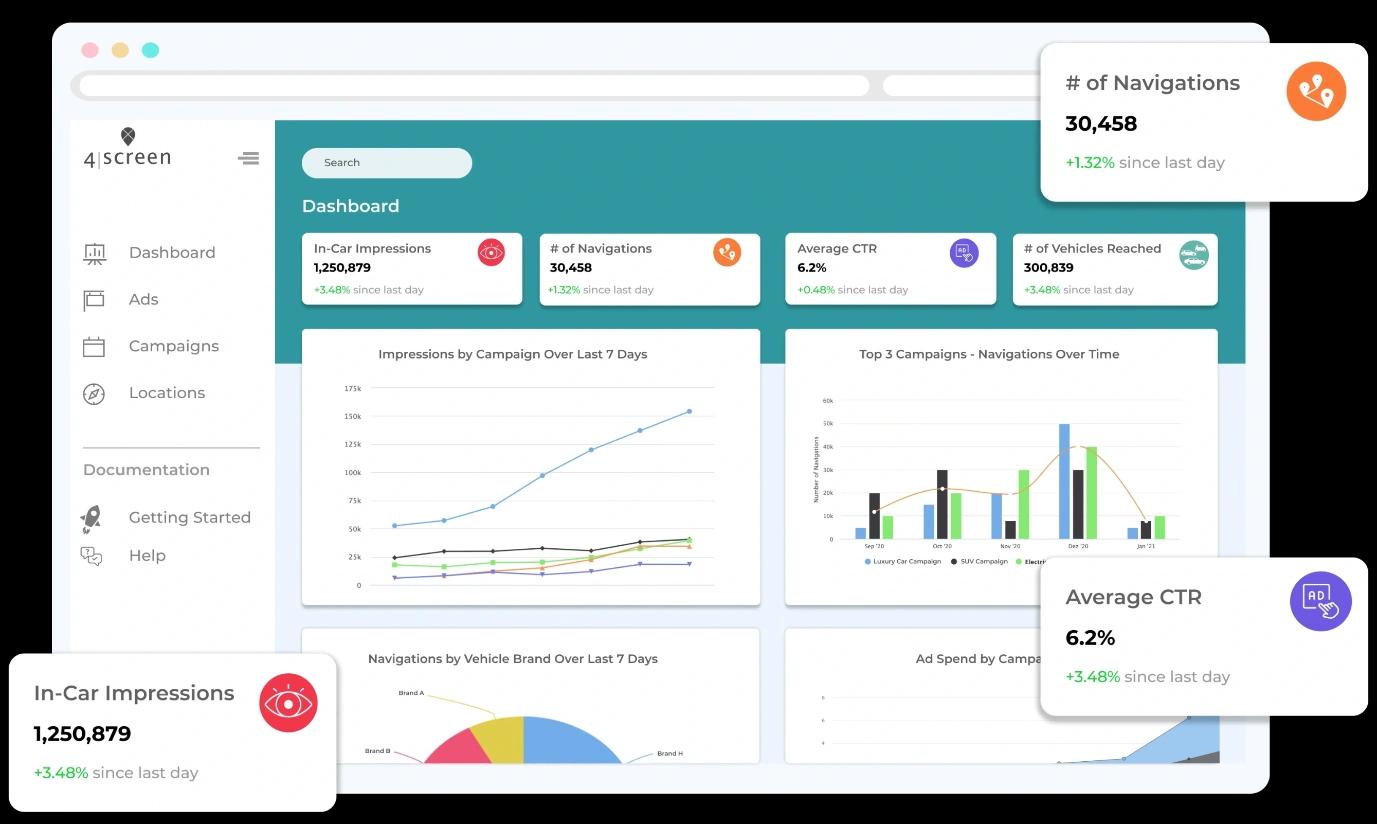Screen dimensions: 1377x824
Task: Click the Locations compass icon in sidebar
Action: (94, 394)
